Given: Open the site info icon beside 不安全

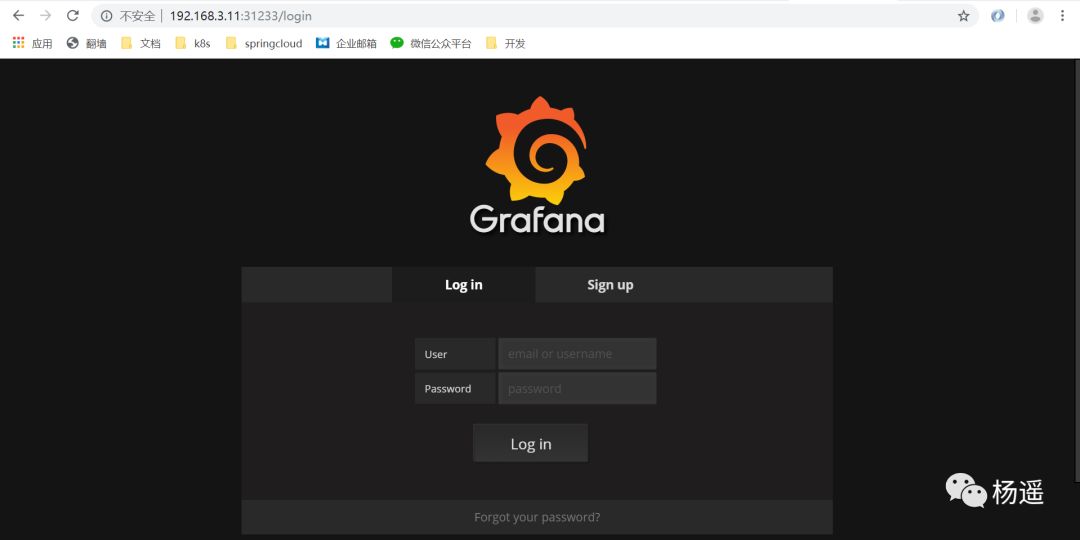Looking at the screenshot, I should click(106, 16).
